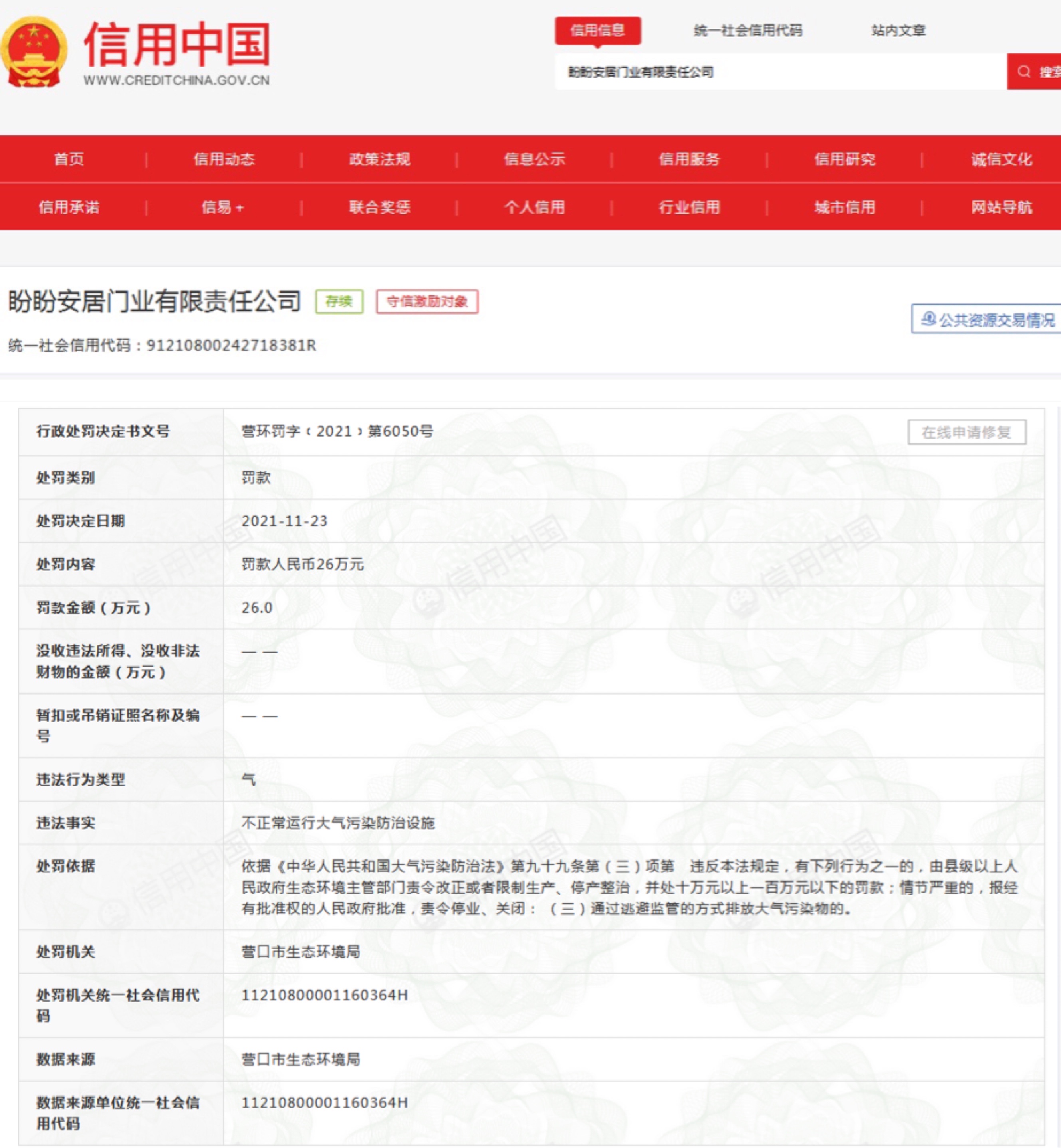The height and width of the screenshot is (1148, 1061).
Task: Click the 存续 status badge
Action: click(339, 301)
